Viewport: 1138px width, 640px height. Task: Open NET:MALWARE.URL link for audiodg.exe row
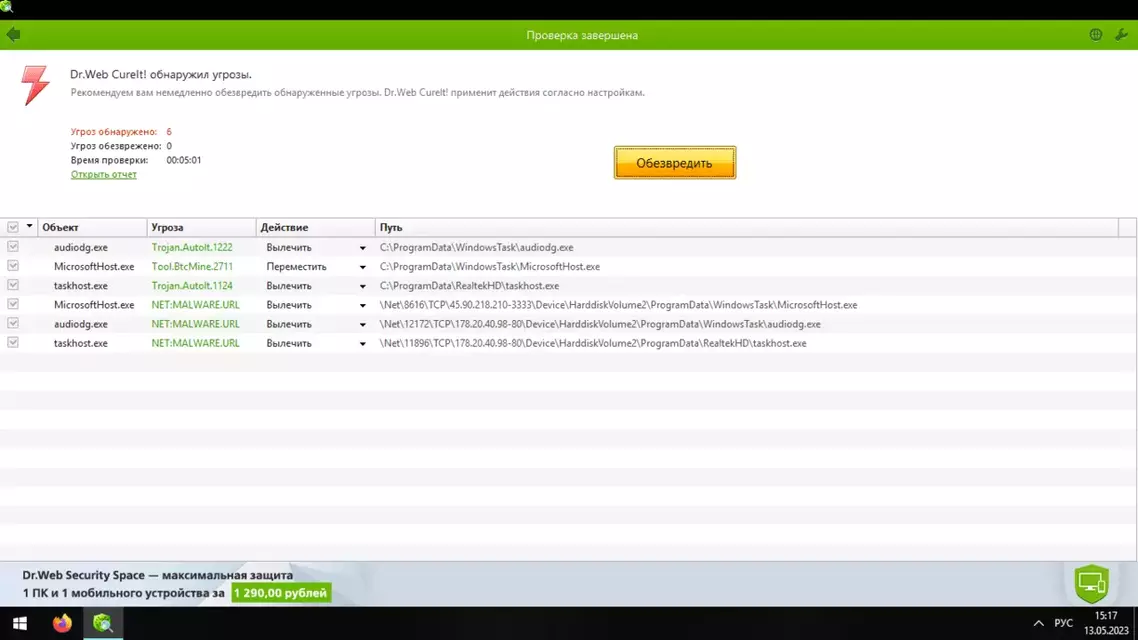pos(195,324)
